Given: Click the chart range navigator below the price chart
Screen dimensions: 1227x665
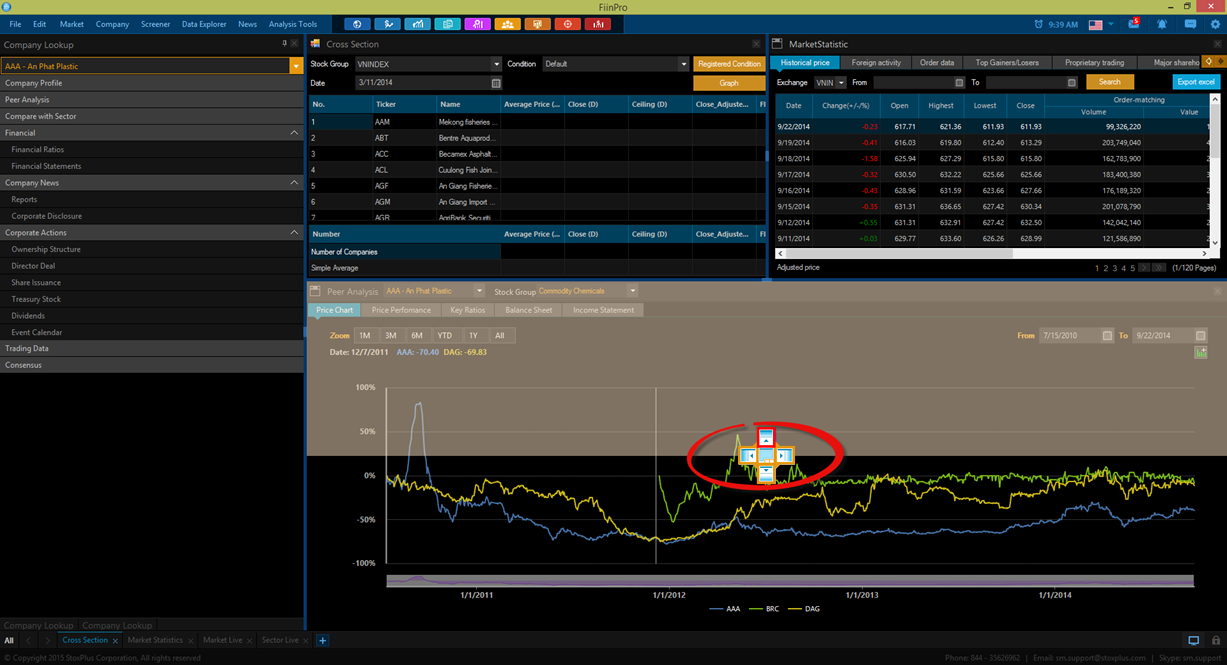Looking at the screenshot, I should click(790, 580).
